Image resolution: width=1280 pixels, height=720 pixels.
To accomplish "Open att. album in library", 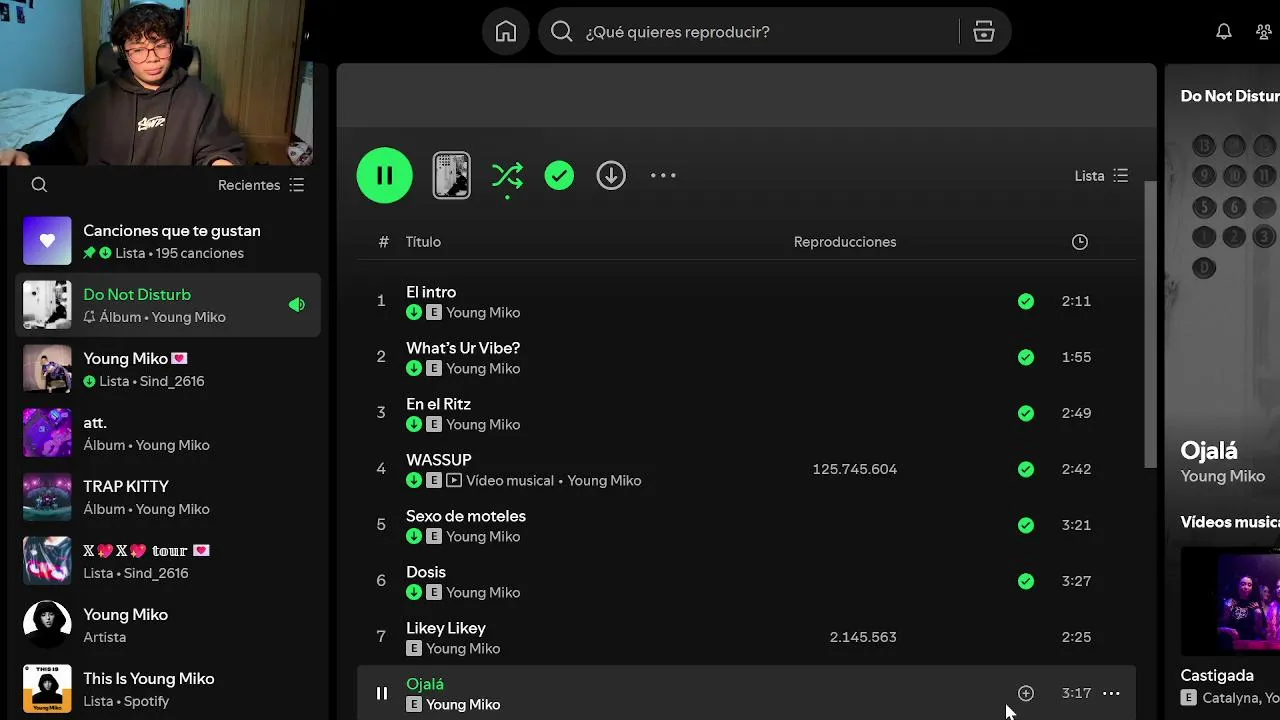I will pos(168,433).
